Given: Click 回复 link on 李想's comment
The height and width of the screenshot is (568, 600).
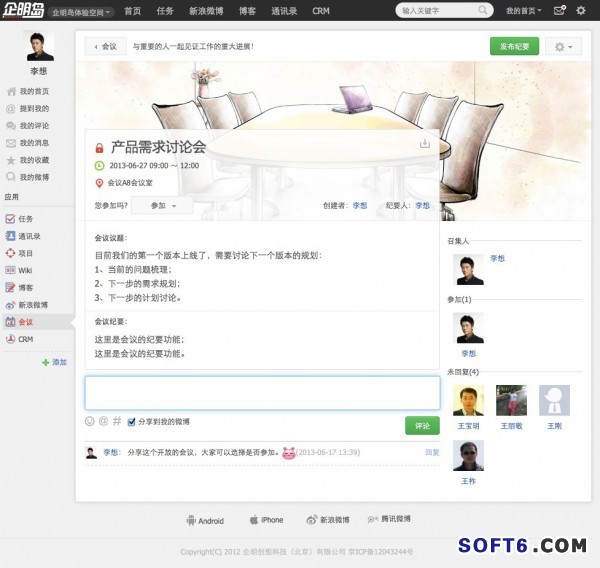Looking at the screenshot, I should (432, 452).
